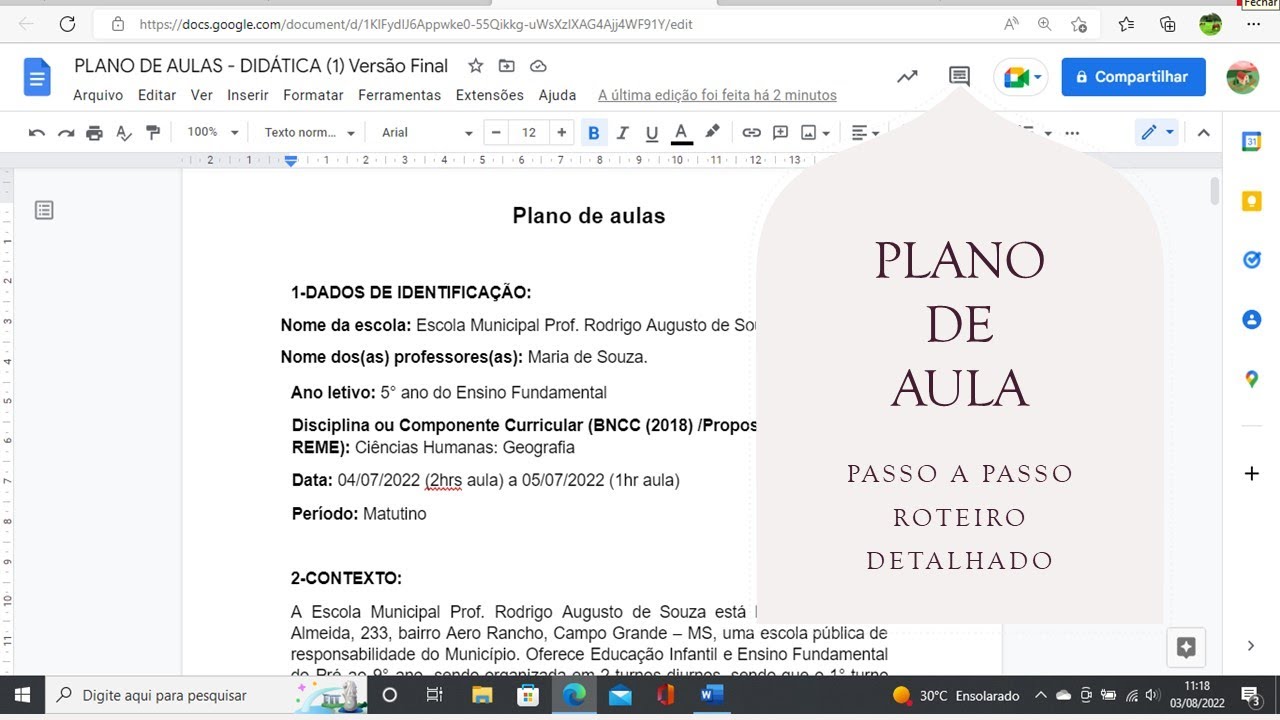Image resolution: width=1280 pixels, height=720 pixels.
Task: Open the zoom level 100% dropdown
Action: click(213, 132)
